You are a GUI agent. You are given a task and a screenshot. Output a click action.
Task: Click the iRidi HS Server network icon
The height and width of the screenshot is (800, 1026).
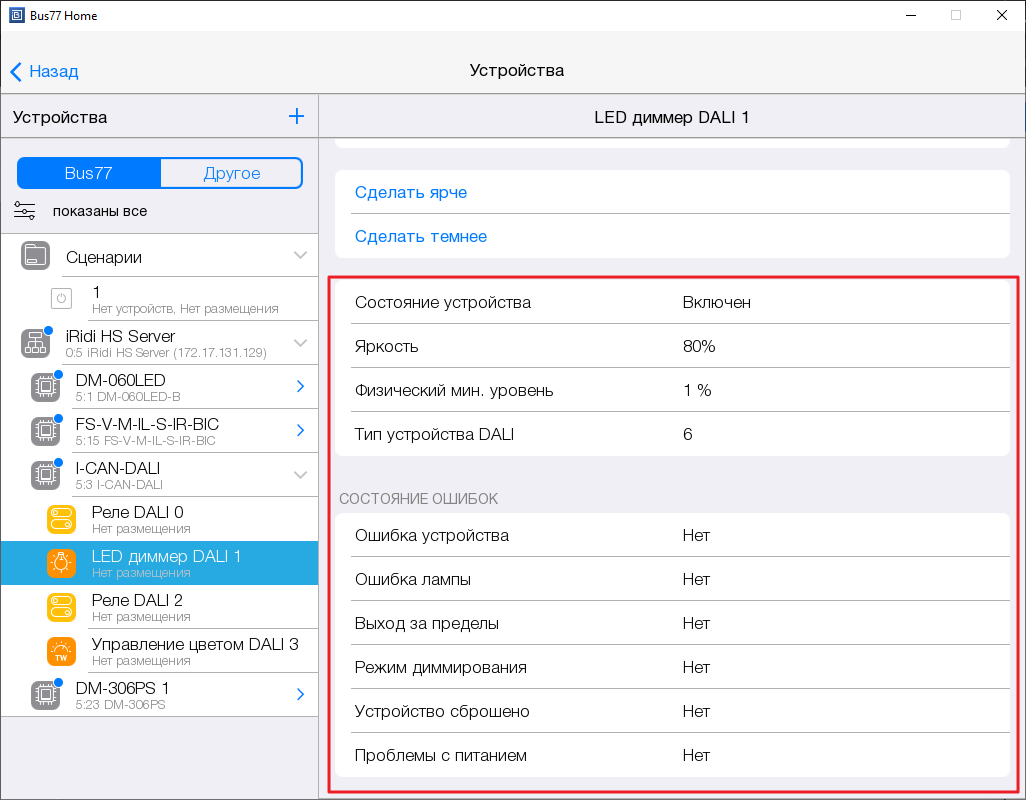[x=35, y=344]
